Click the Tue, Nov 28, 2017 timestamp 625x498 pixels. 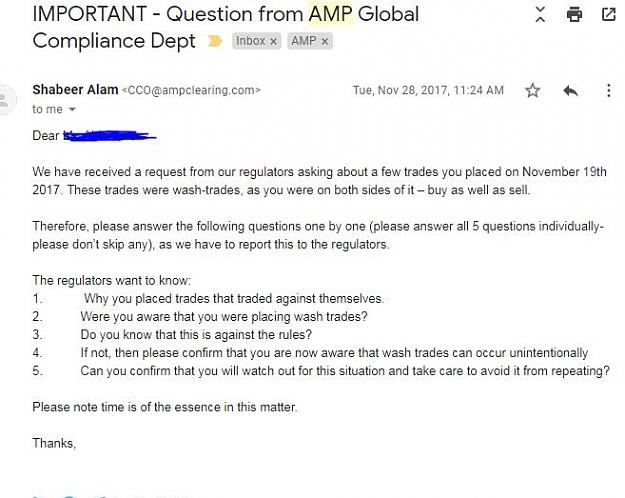(428, 91)
